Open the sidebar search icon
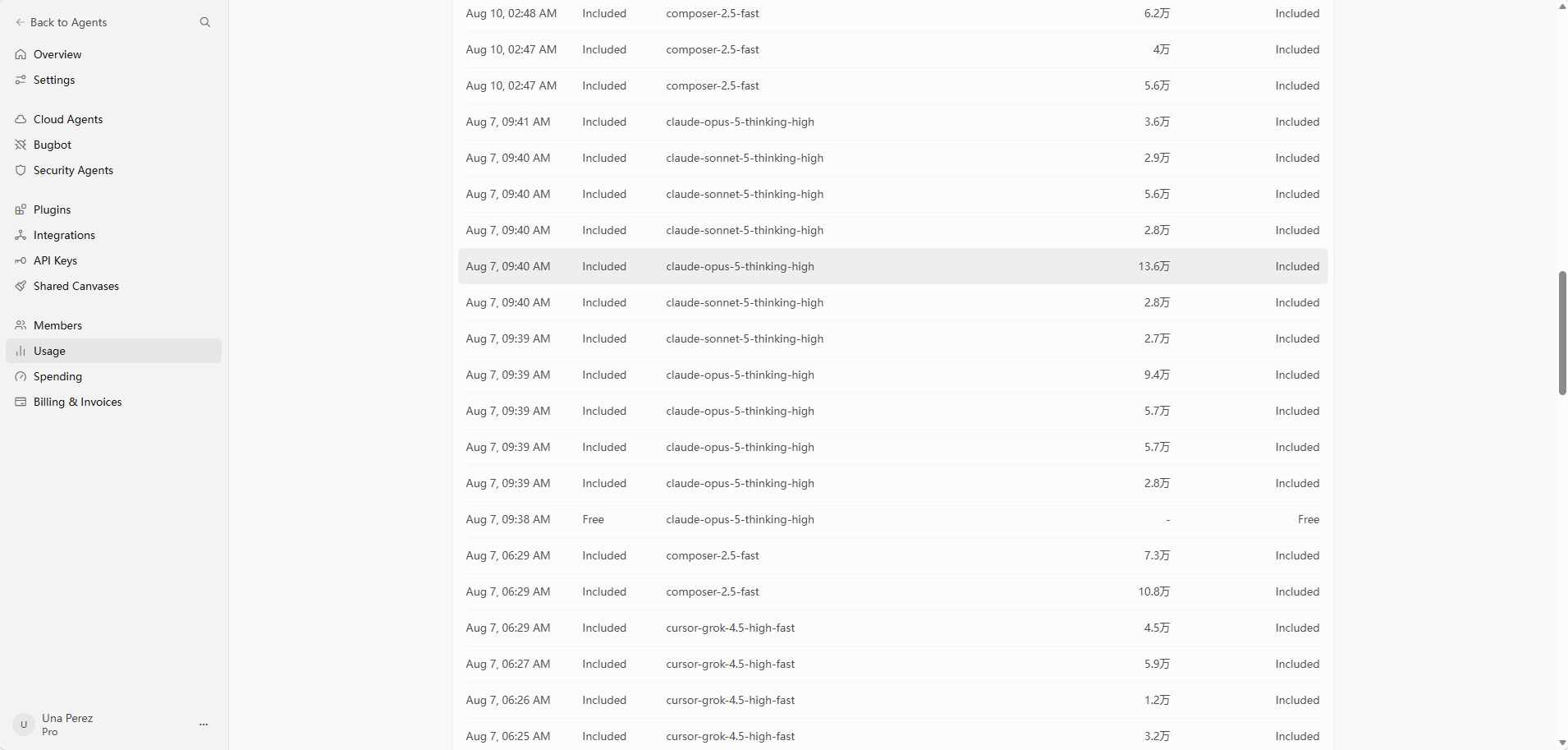Viewport: 1568px width, 750px height. 205,22
